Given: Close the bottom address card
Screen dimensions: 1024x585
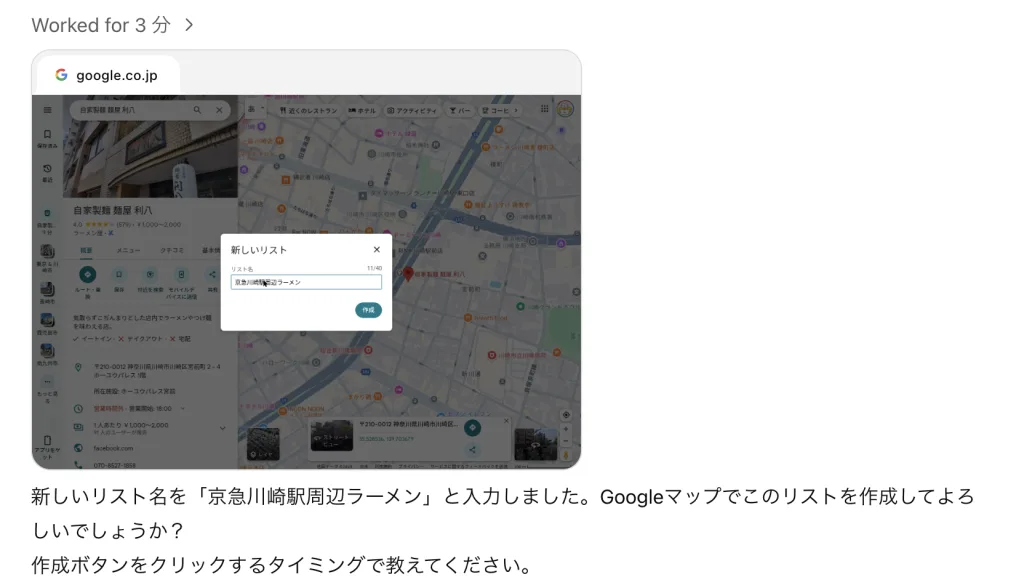Looking at the screenshot, I should (506, 421).
